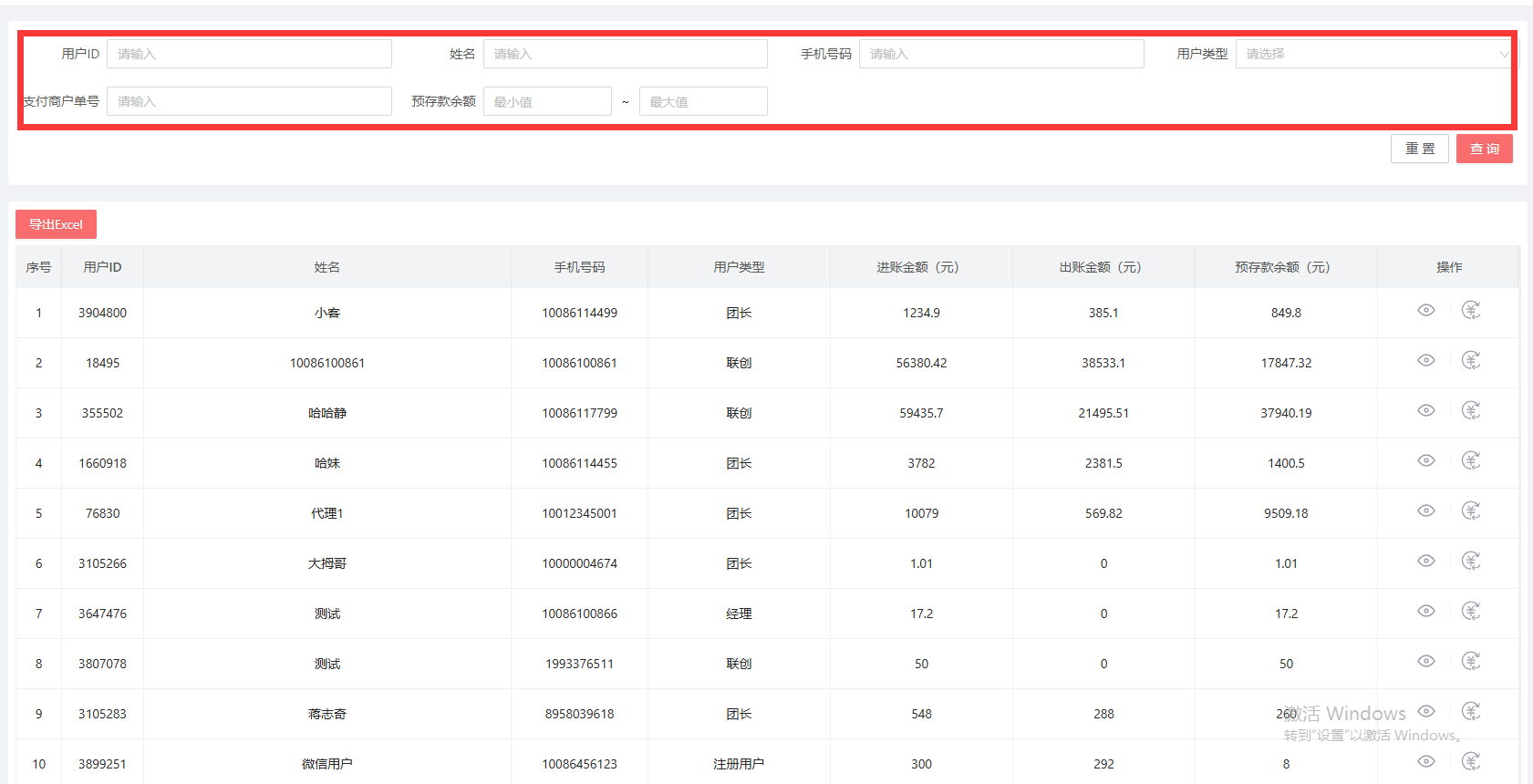Click outgoing amount 569.82

[1103, 513]
